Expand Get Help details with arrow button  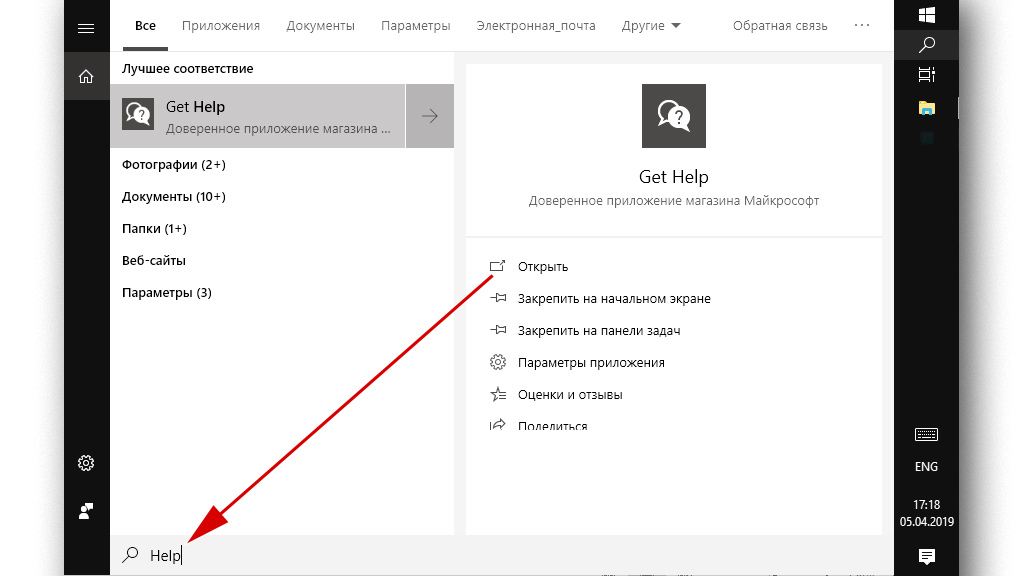coord(430,116)
